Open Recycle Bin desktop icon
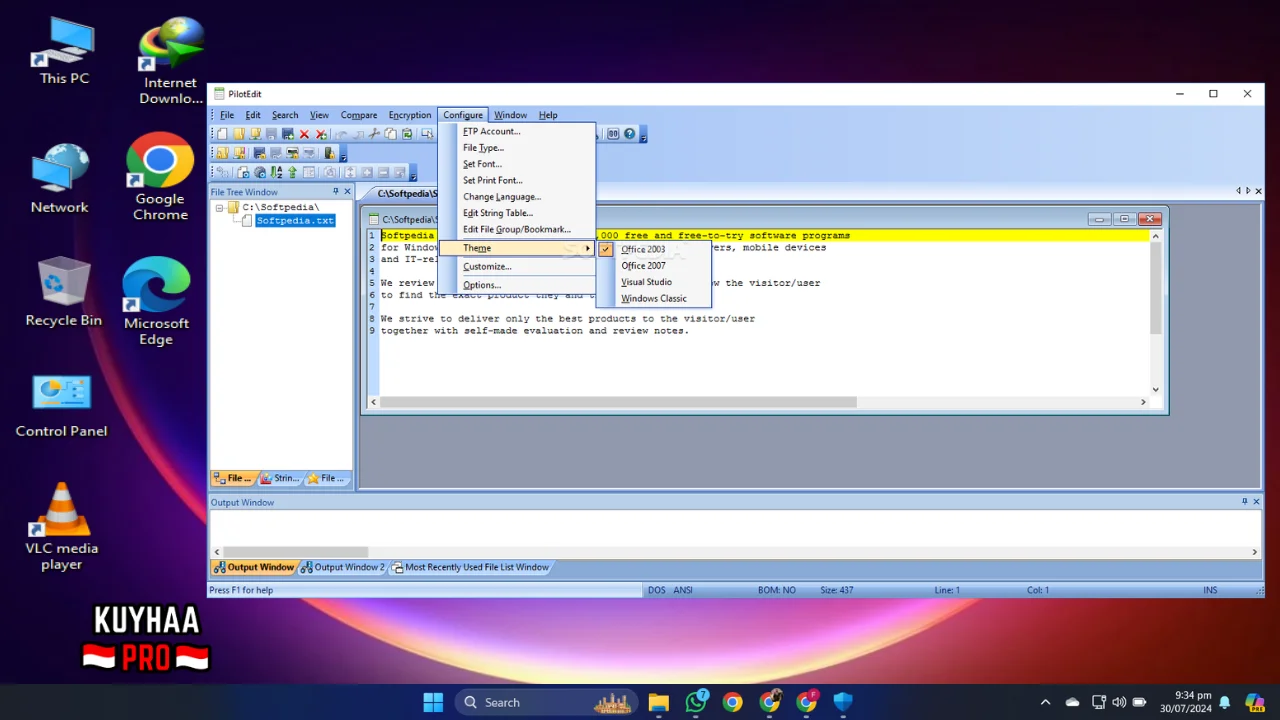 pyautogui.click(x=63, y=292)
